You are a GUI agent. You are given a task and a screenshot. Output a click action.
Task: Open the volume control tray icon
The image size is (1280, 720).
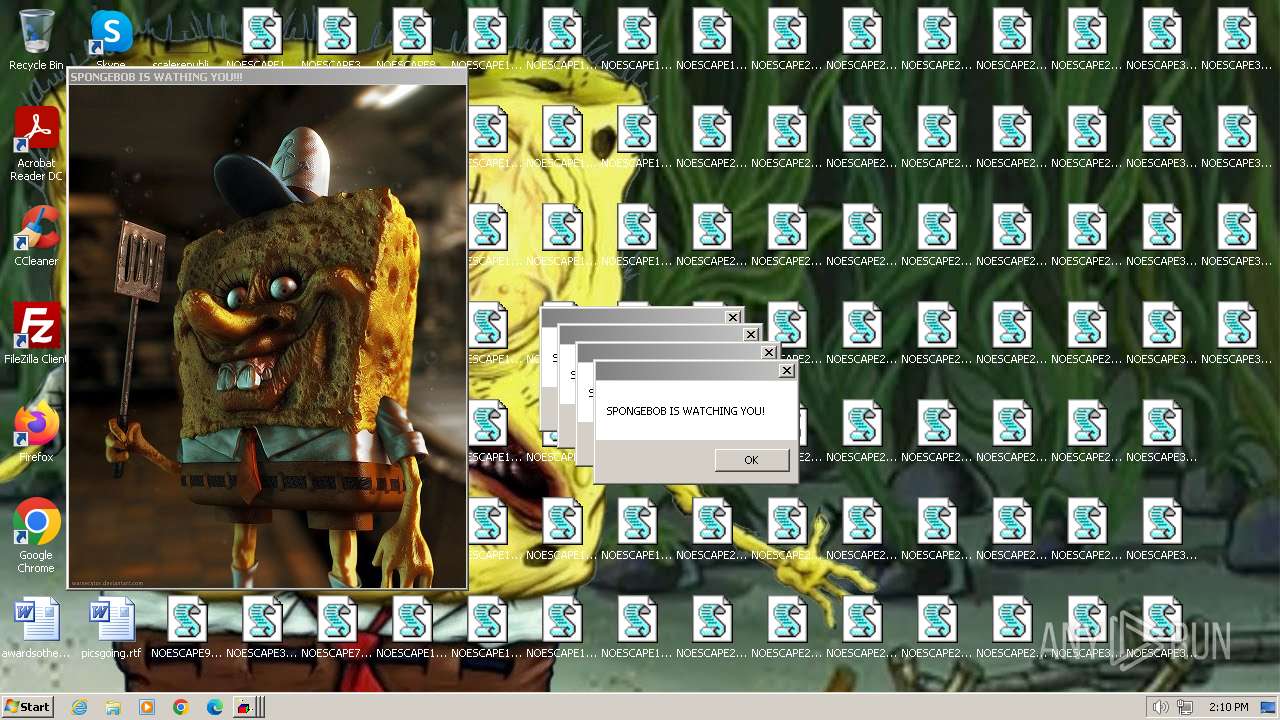[1160, 707]
